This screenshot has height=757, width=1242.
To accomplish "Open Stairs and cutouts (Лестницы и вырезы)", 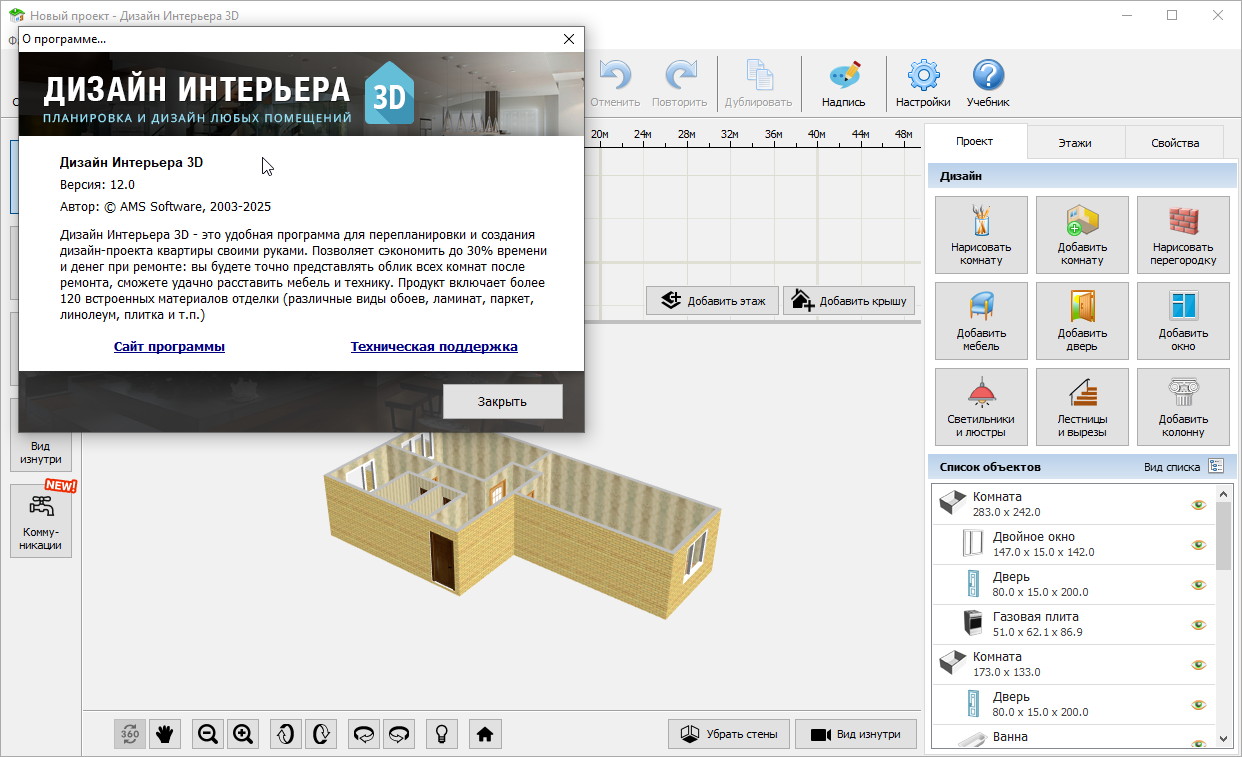I will pyautogui.click(x=1082, y=406).
